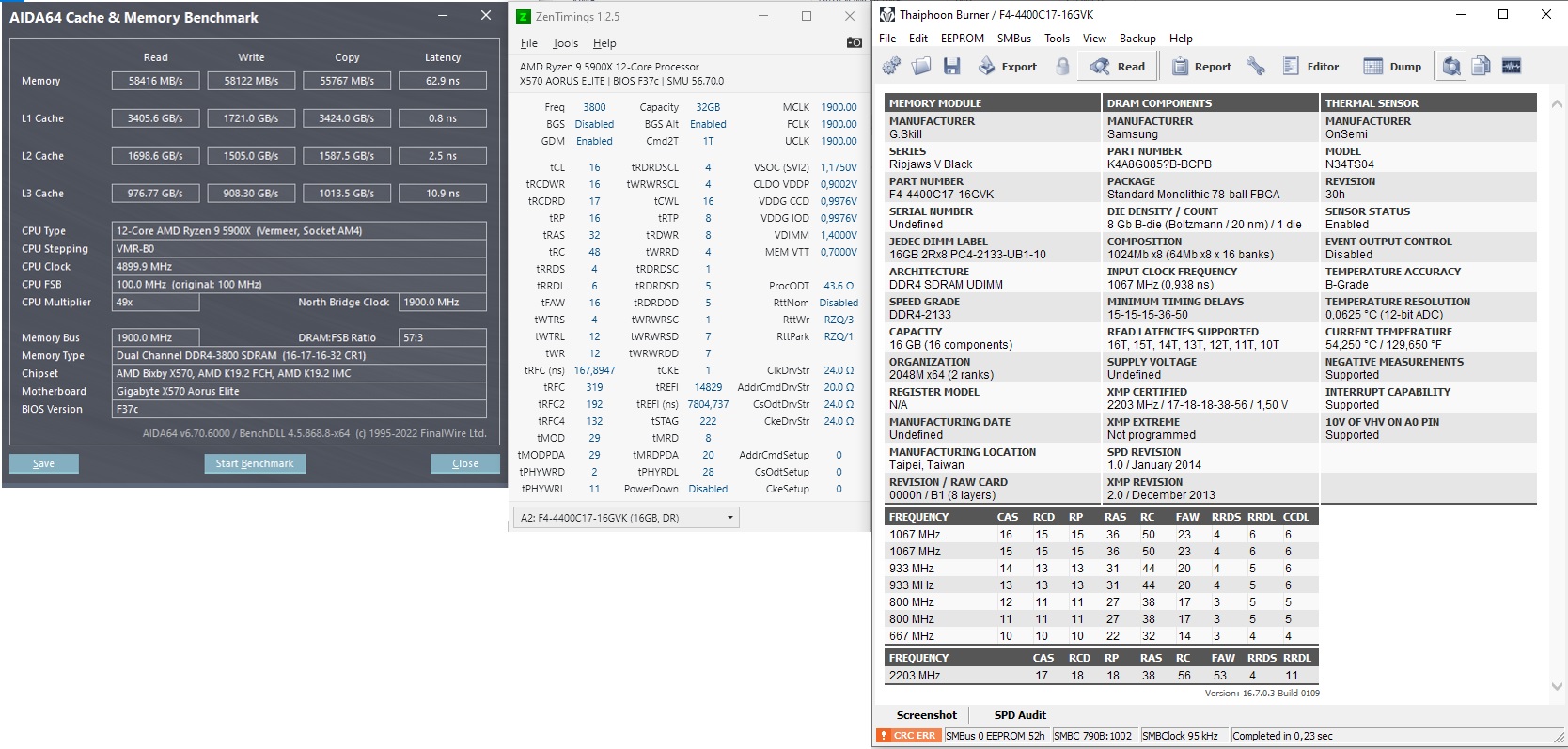The image size is (1568, 749).
Task: Click the PowerDown Disabled value
Action: (x=708, y=489)
